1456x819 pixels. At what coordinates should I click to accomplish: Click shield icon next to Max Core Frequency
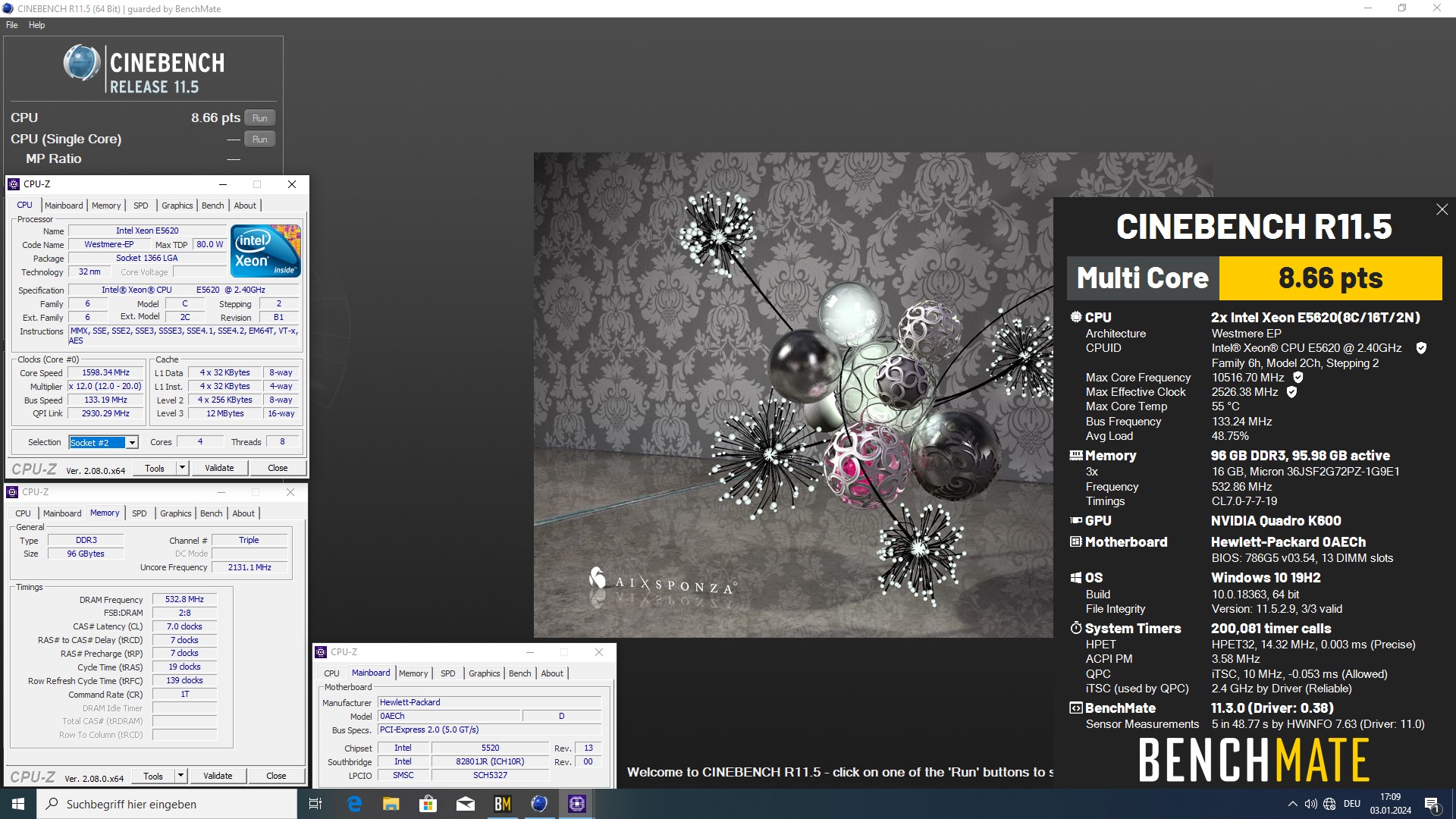[1298, 377]
